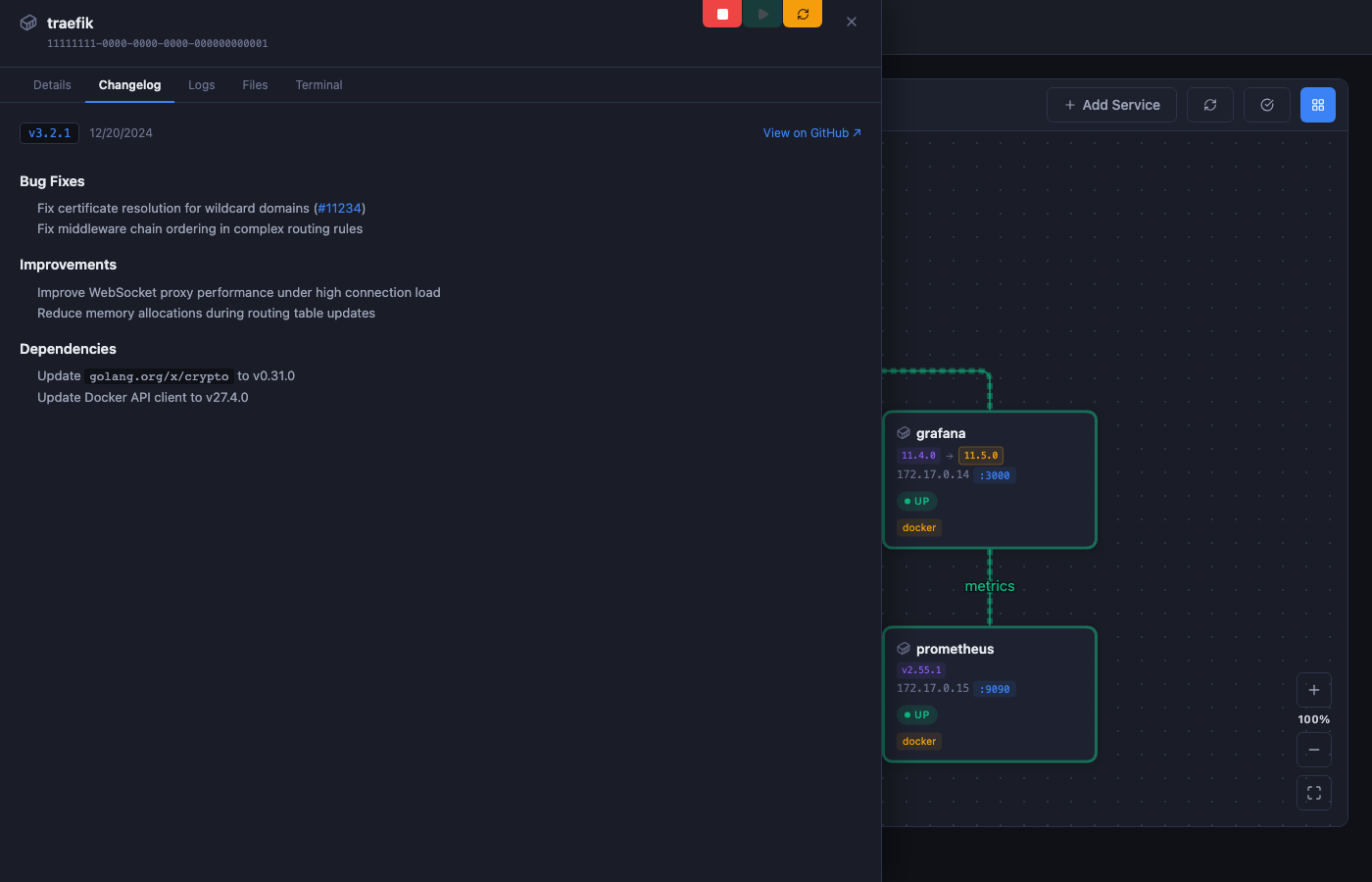Click grafana IP address 172.17.0.14

(x=933, y=474)
